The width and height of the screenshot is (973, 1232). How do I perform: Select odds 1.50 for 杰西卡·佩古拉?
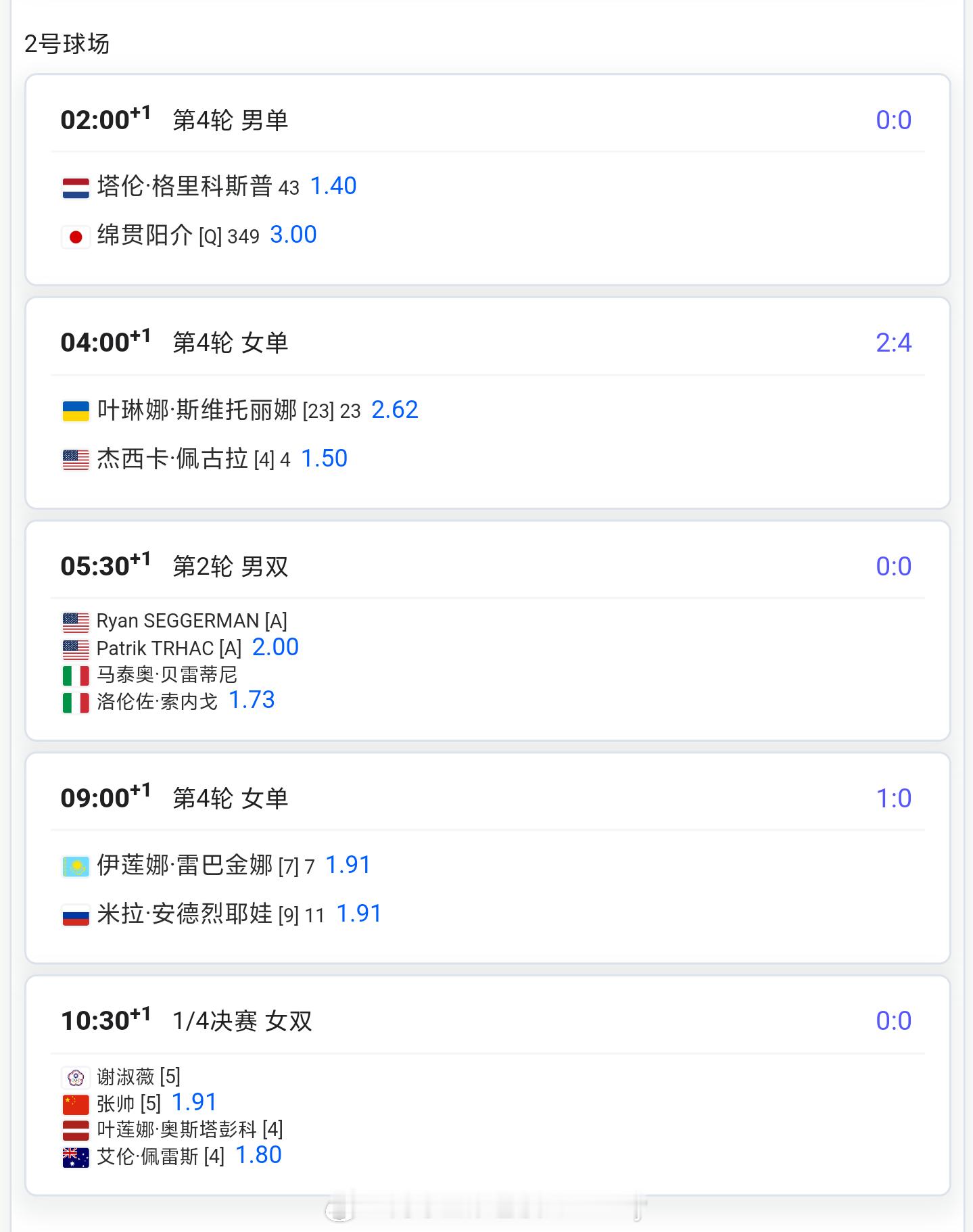pyautogui.click(x=324, y=458)
